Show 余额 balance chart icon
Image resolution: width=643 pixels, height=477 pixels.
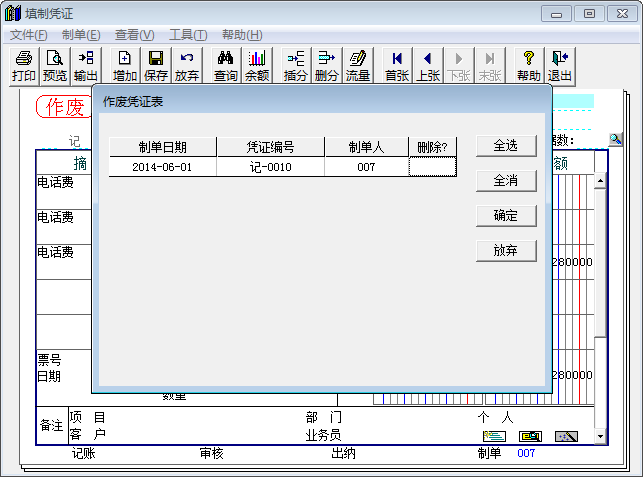tap(257, 66)
